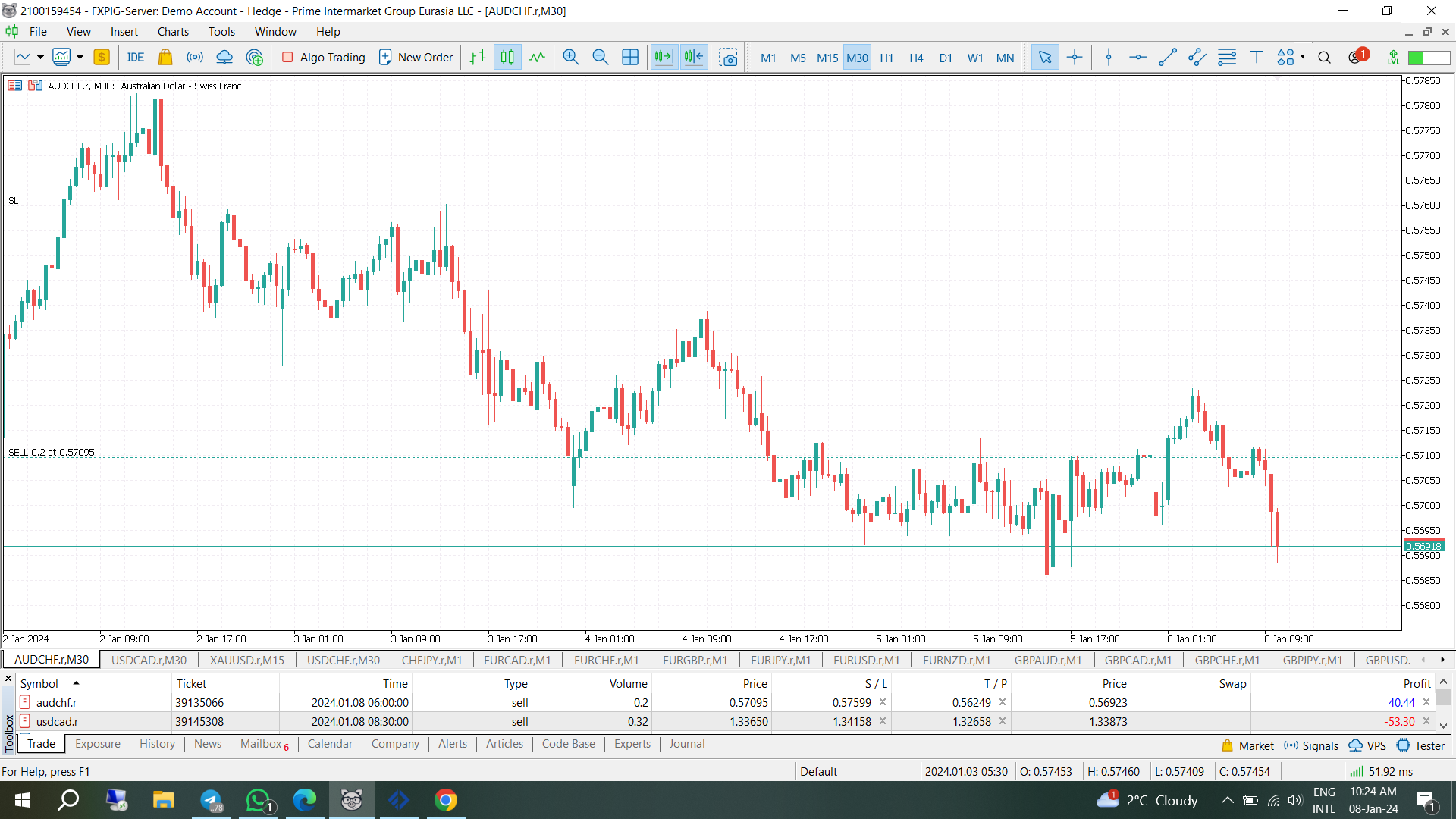Open Market in toolbox bar
Screen dimensions: 1456x819
pos(1247,745)
